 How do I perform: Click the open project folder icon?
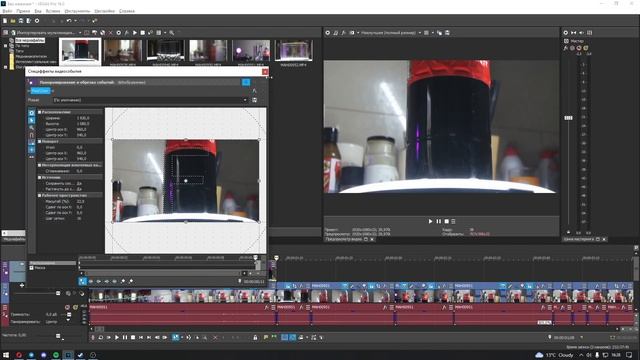pos(13,20)
